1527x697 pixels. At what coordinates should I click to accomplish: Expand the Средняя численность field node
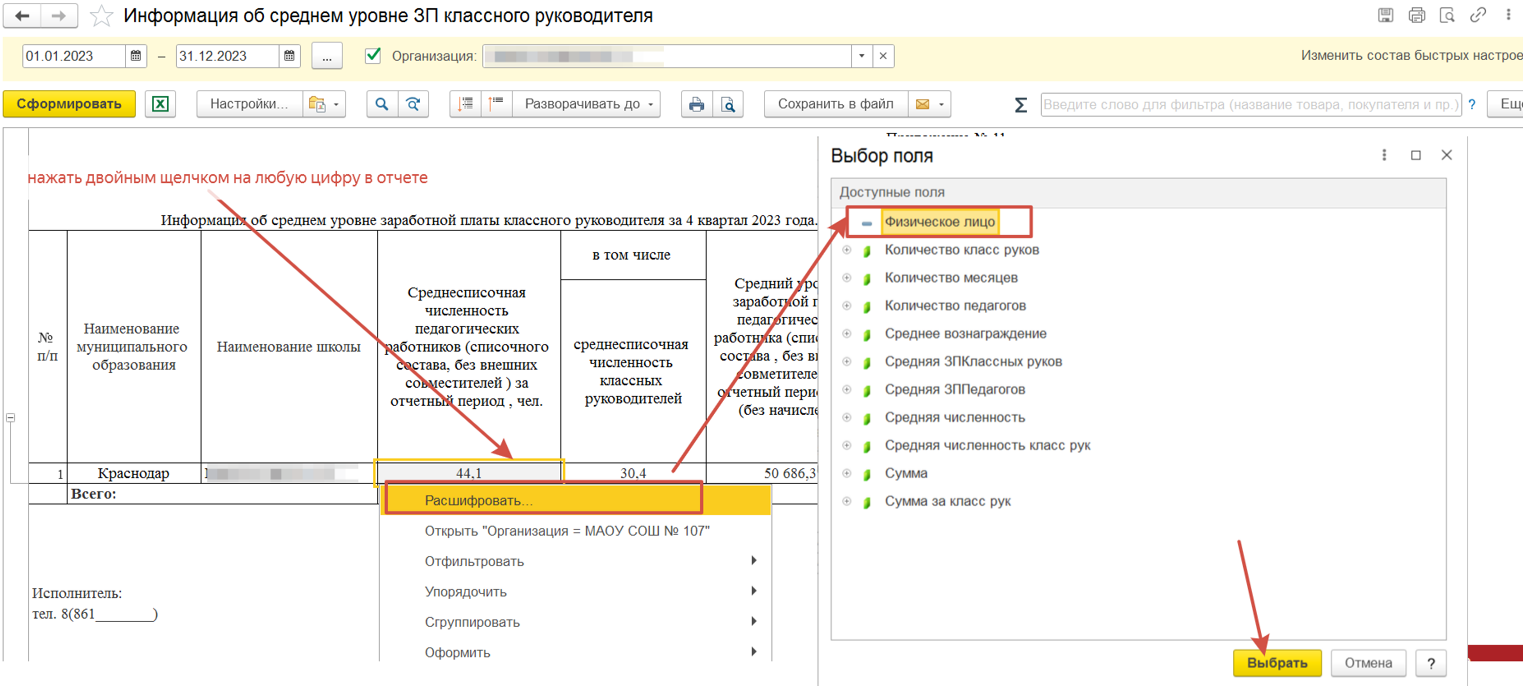pyautogui.click(x=847, y=418)
